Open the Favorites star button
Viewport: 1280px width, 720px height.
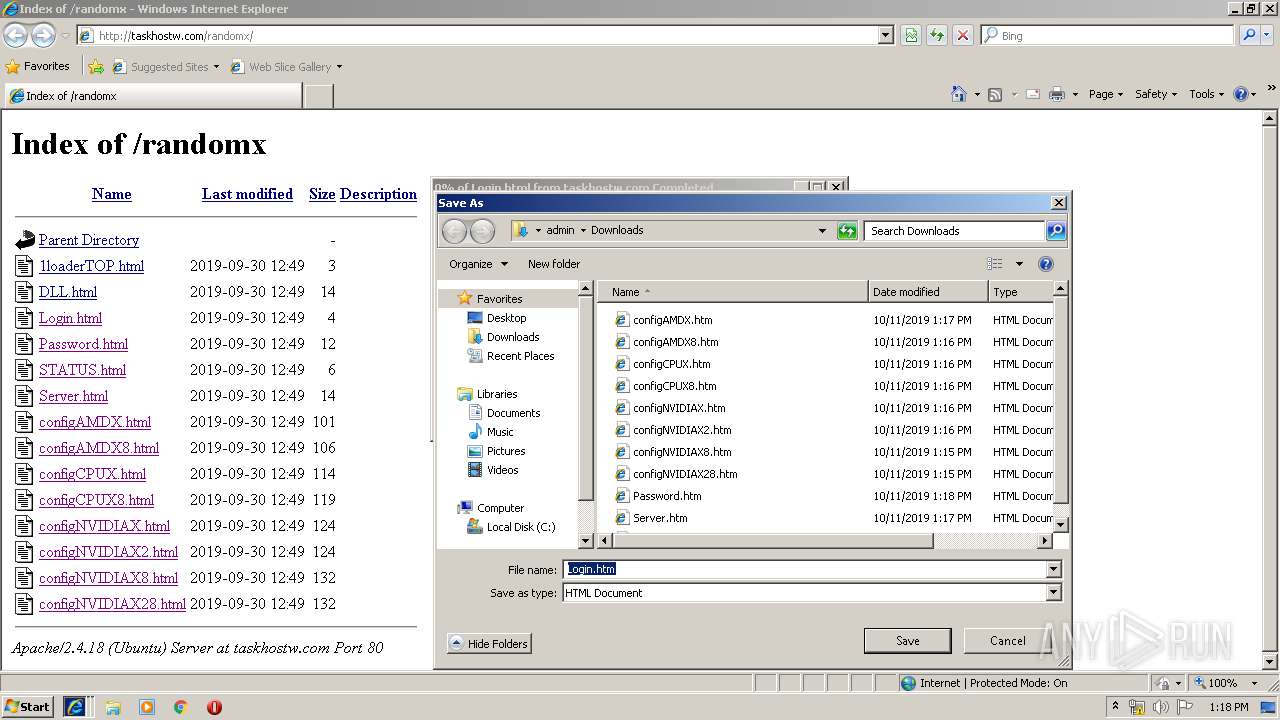coord(38,66)
